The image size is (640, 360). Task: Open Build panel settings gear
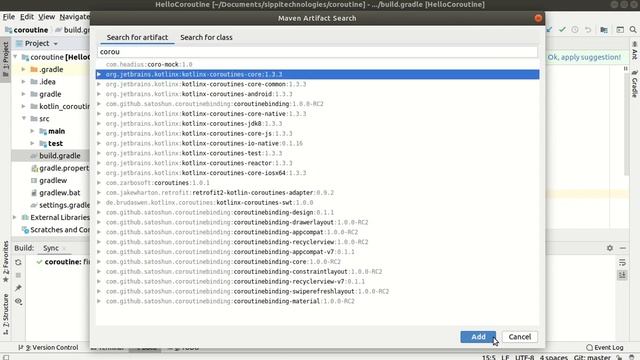pos(610,248)
